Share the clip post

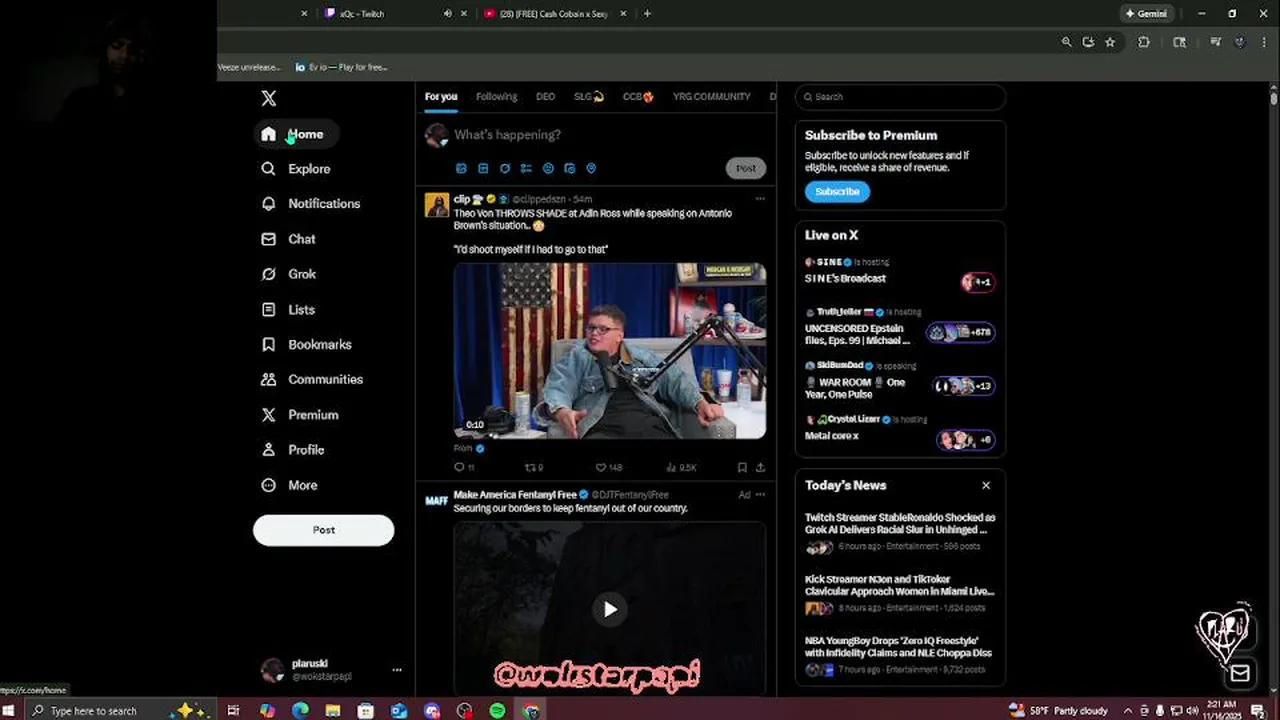point(760,467)
